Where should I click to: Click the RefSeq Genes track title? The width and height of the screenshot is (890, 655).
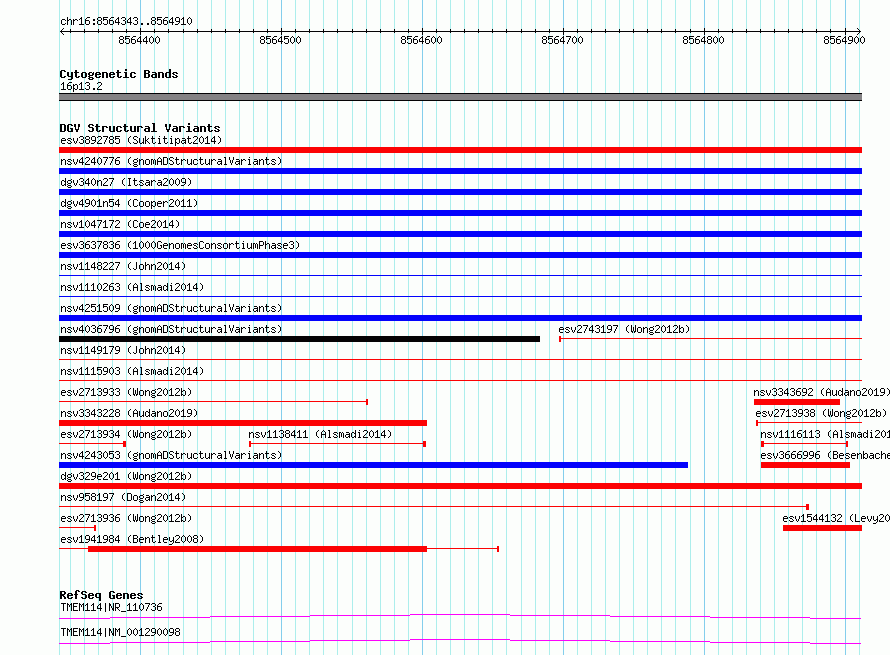tap(101, 595)
